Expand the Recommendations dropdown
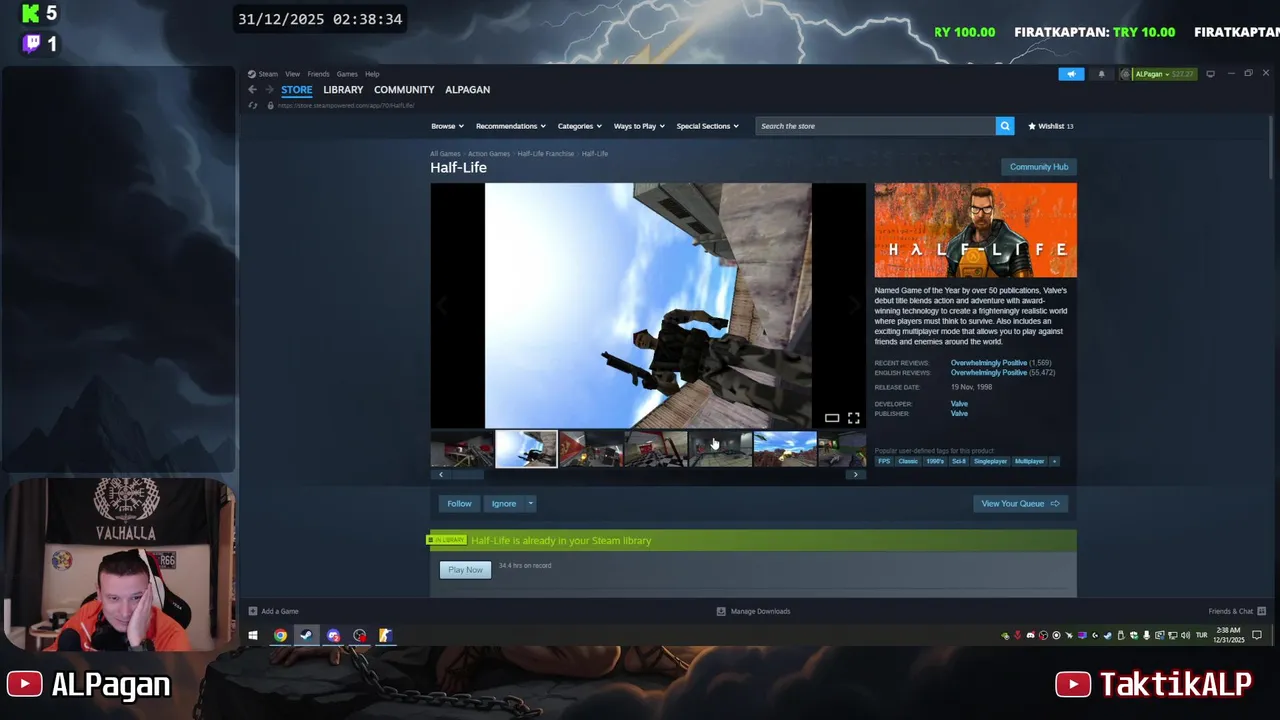 point(510,126)
